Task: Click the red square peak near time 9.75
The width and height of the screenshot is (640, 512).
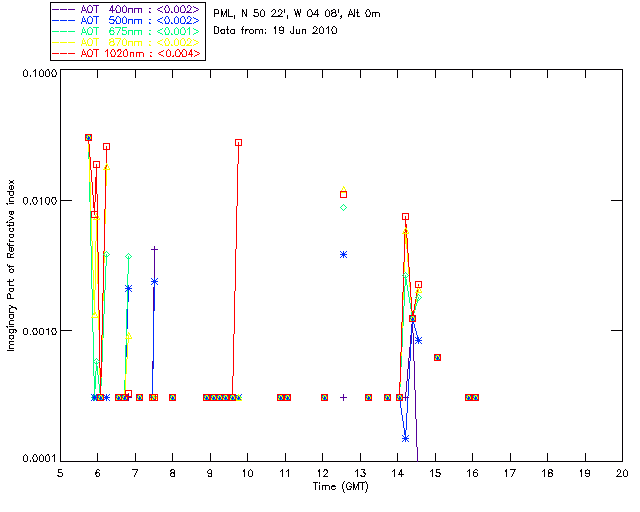Action: (238, 142)
